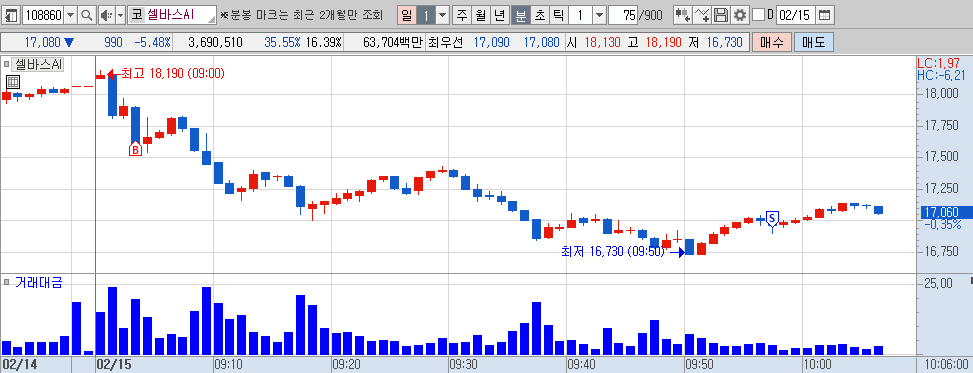The image size is (973, 373).
Task: Open the stock code history dropdown
Action: coord(71,15)
